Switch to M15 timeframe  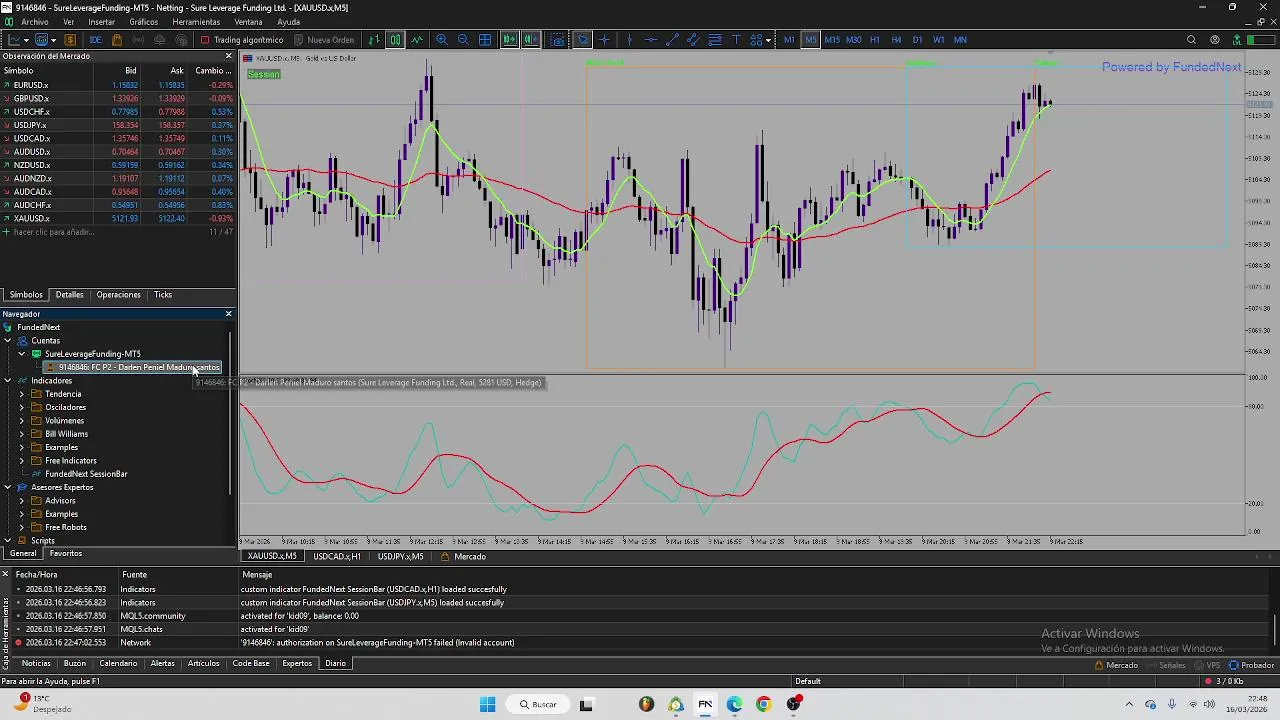click(x=832, y=40)
